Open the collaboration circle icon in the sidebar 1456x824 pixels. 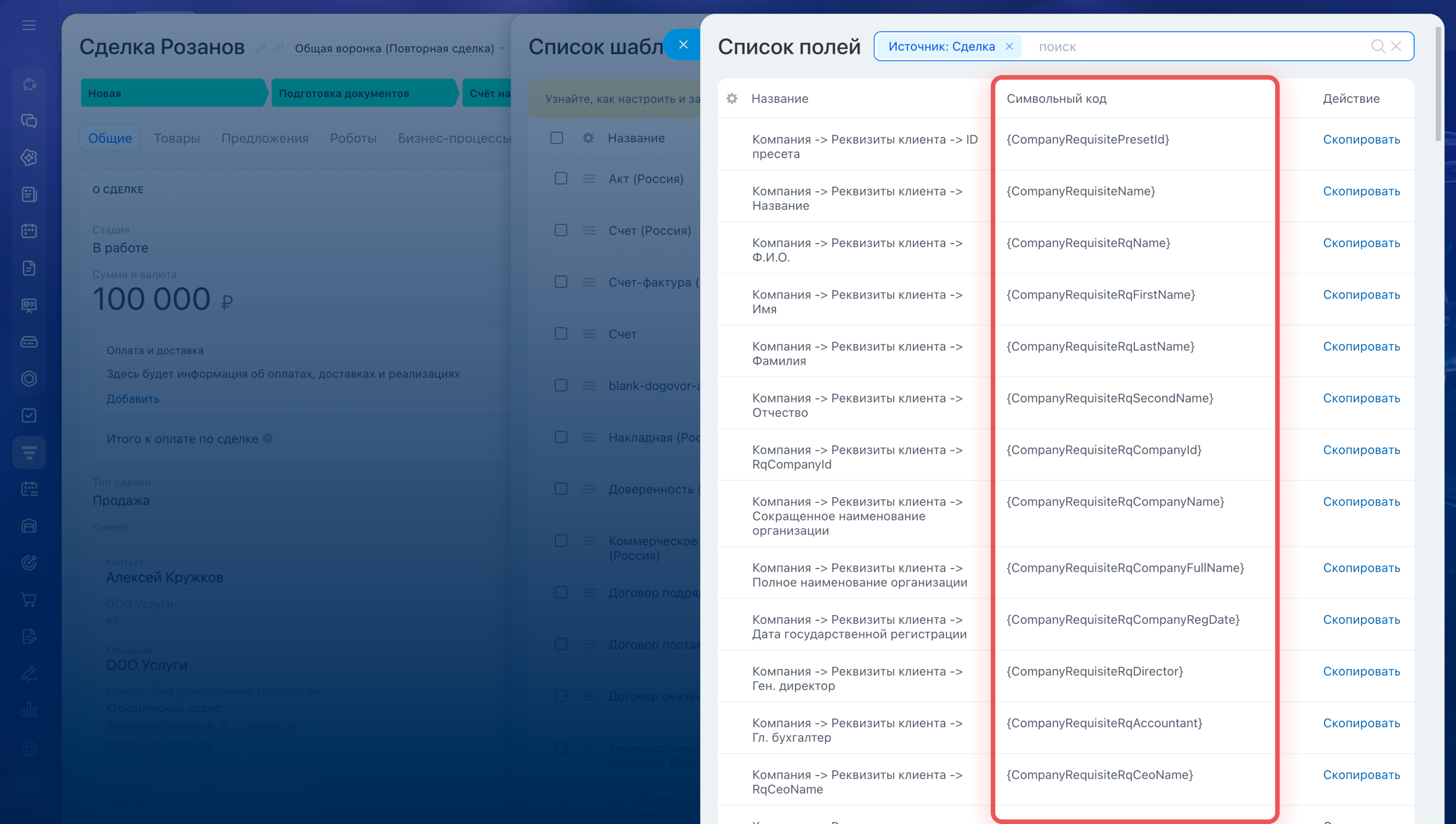coord(29,84)
